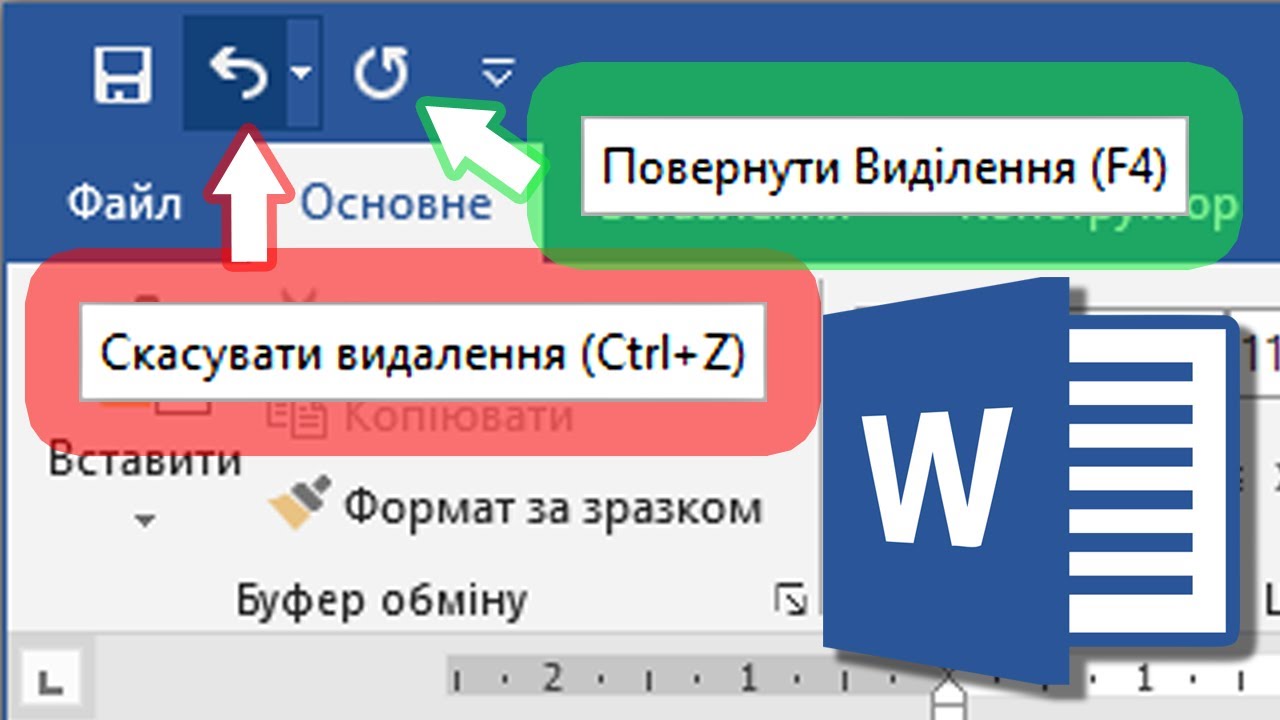Open the Файл menu tab
1280x720 pixels.
pyautogui.click(x=125, y=204)
